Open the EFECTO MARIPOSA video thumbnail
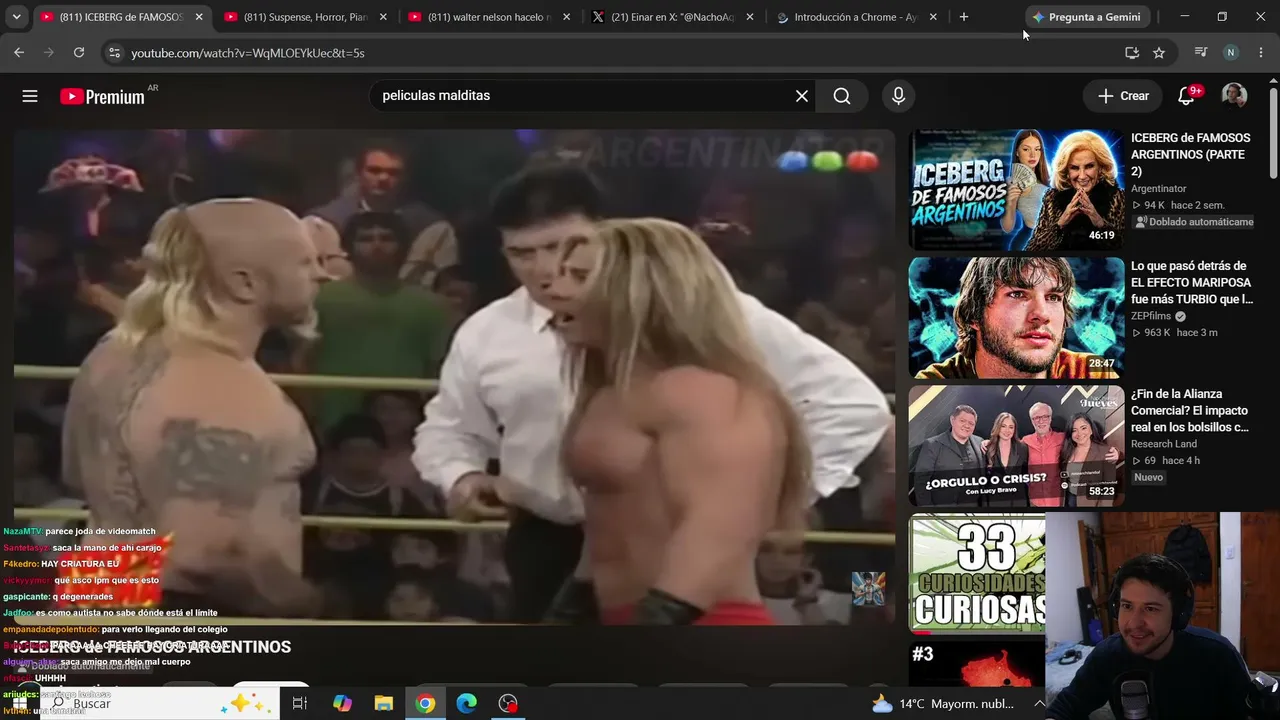Screen dimensions: 1280x720 (1016, 318)
